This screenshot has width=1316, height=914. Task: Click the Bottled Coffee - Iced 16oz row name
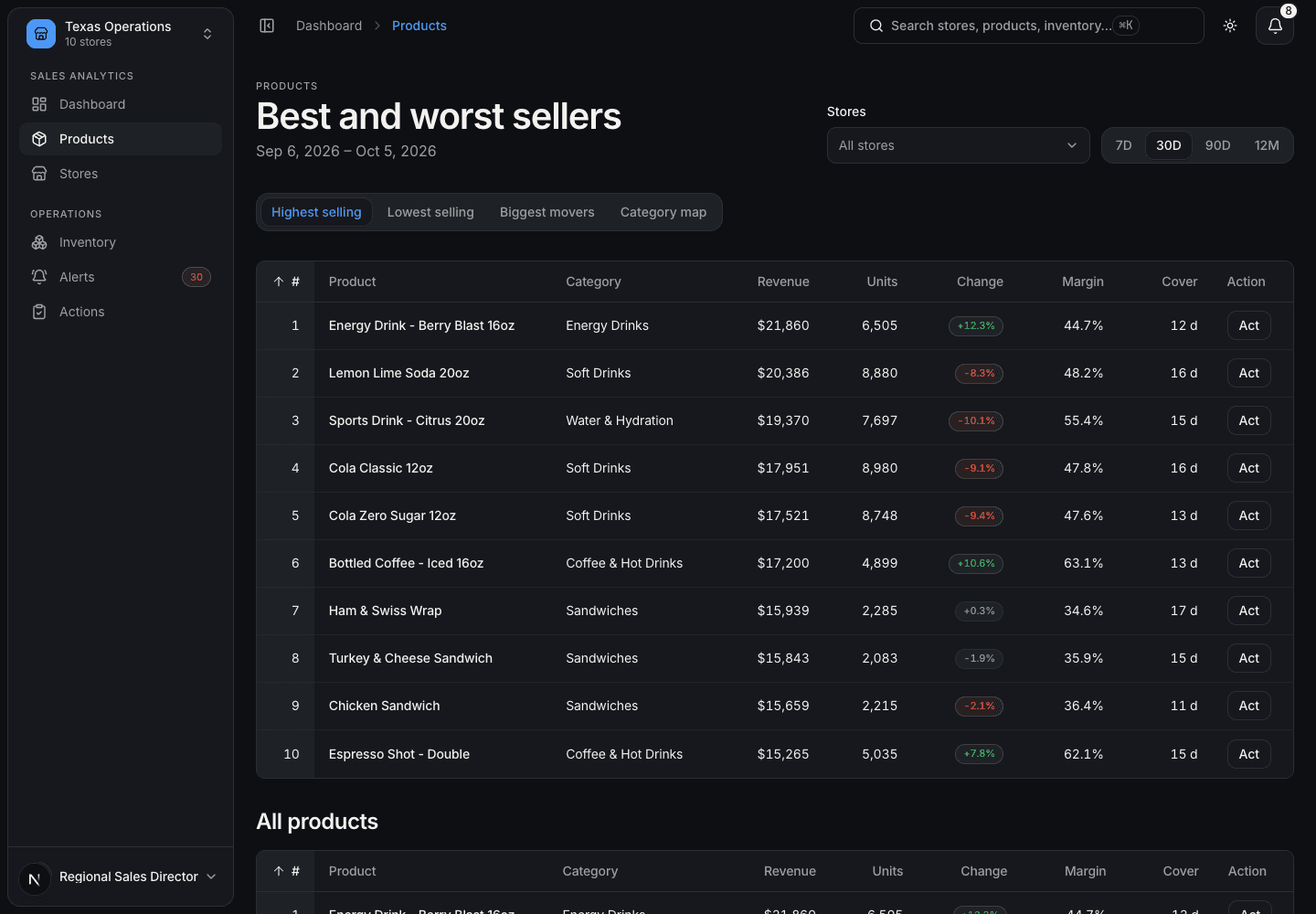click(406, 563)
